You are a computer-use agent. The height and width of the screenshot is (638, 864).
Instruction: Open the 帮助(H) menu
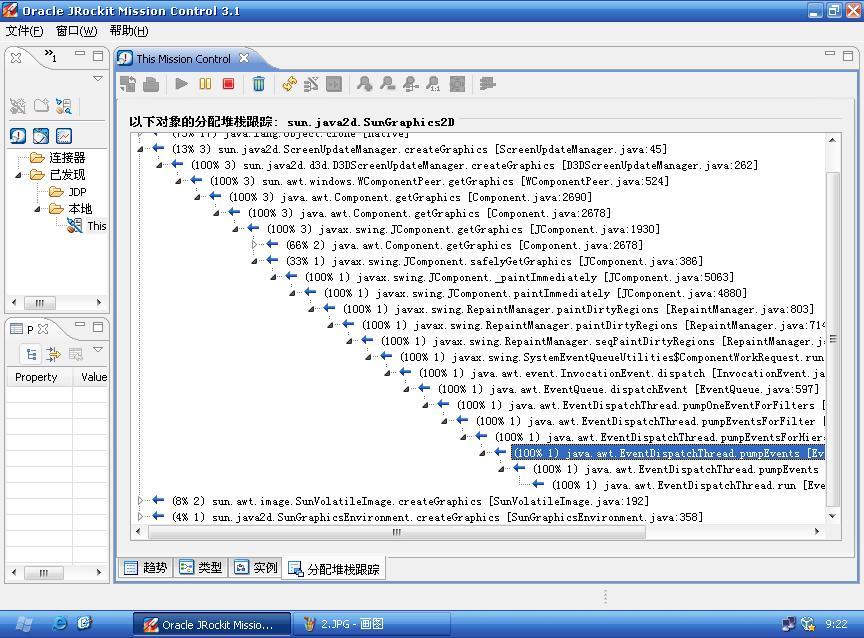(128, 31)
